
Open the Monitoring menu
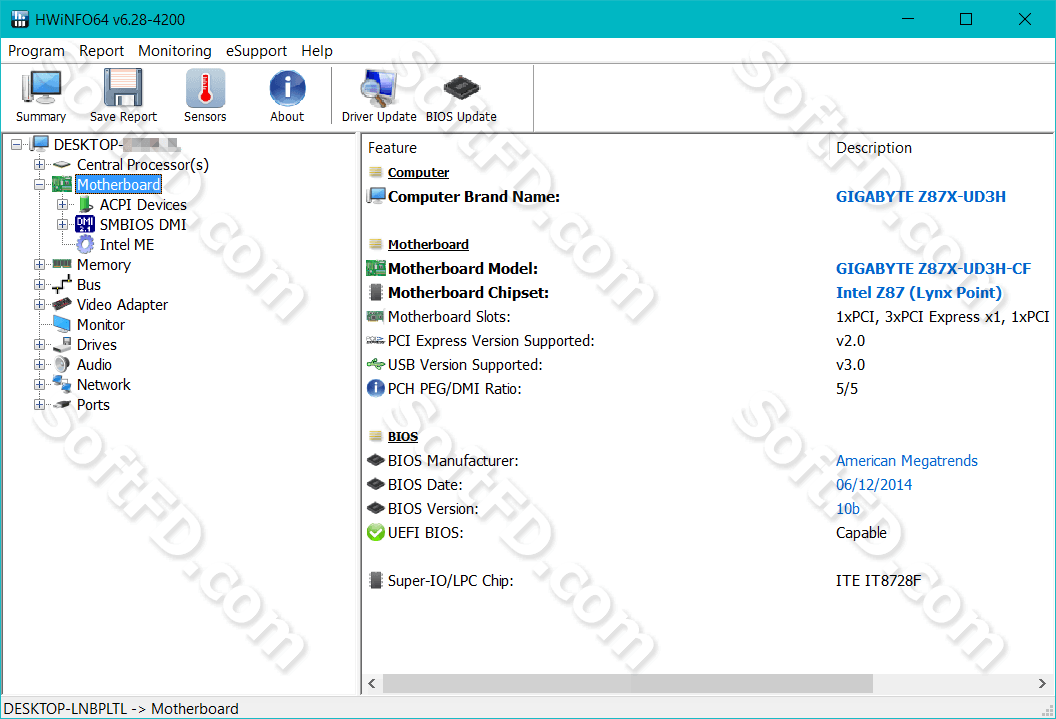(174, 51)
